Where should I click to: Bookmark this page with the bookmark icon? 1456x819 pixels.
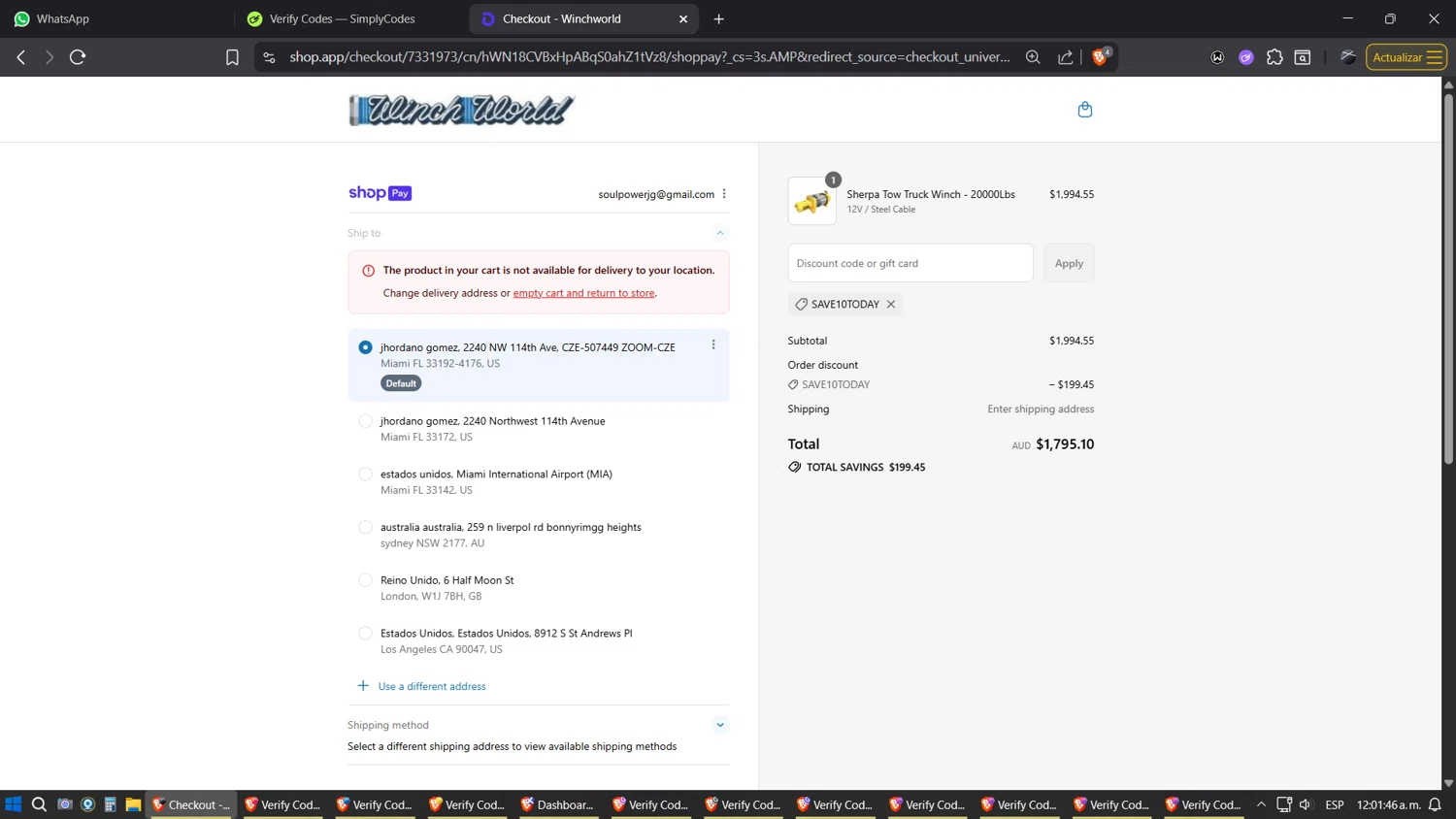[x=232, y=57]
